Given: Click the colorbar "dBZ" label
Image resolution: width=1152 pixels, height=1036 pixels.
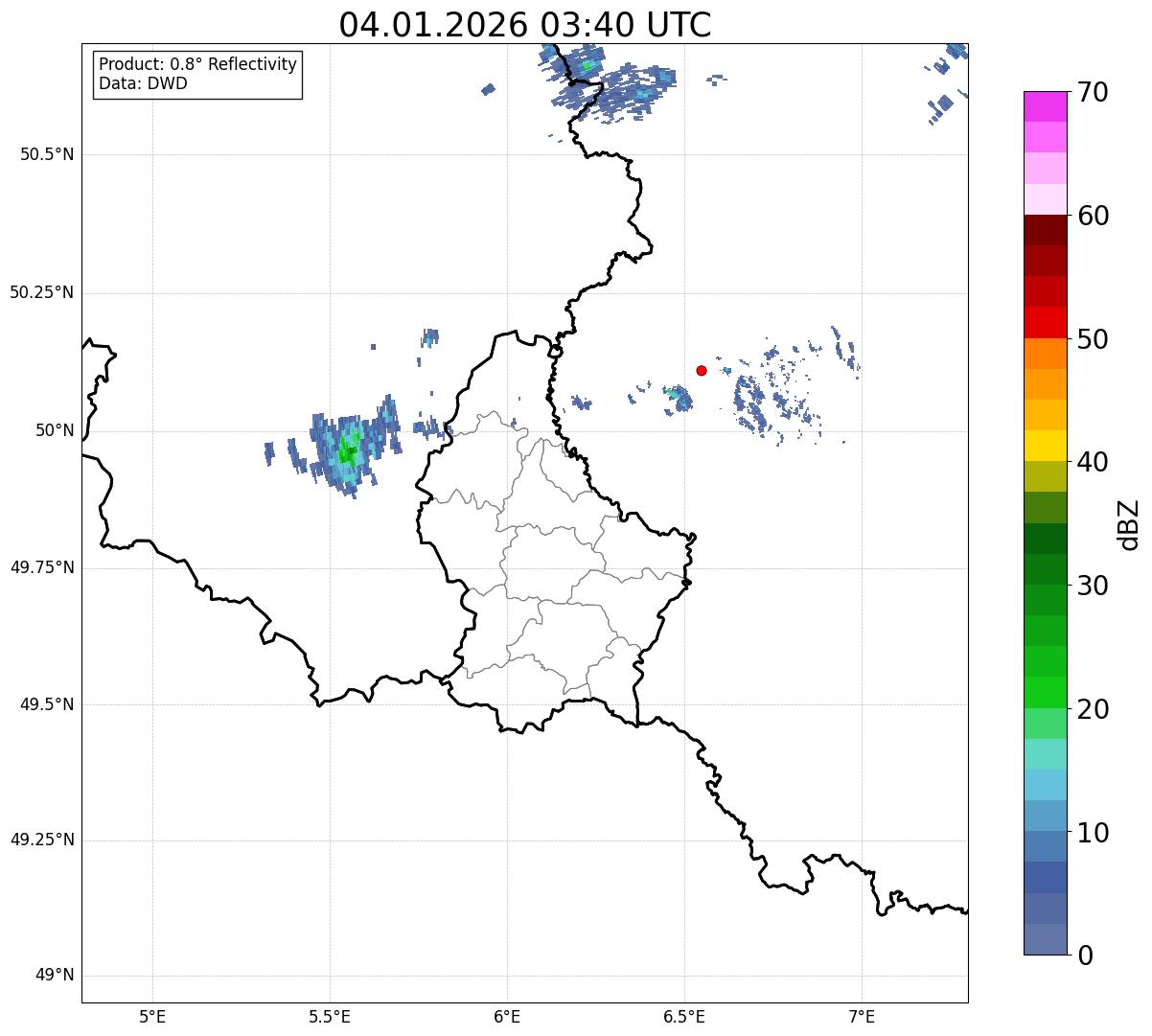Looking at the screenshot, I should pos(1129,524).
